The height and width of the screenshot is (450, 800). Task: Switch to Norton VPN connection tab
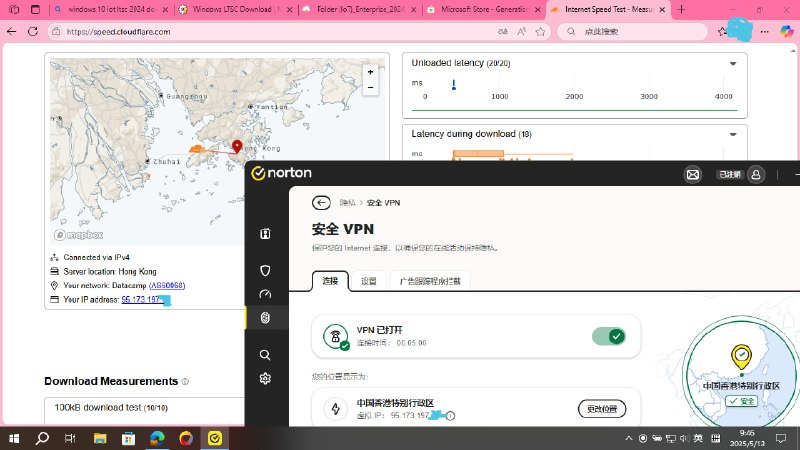pyautogui.click(x=330, y=281)
